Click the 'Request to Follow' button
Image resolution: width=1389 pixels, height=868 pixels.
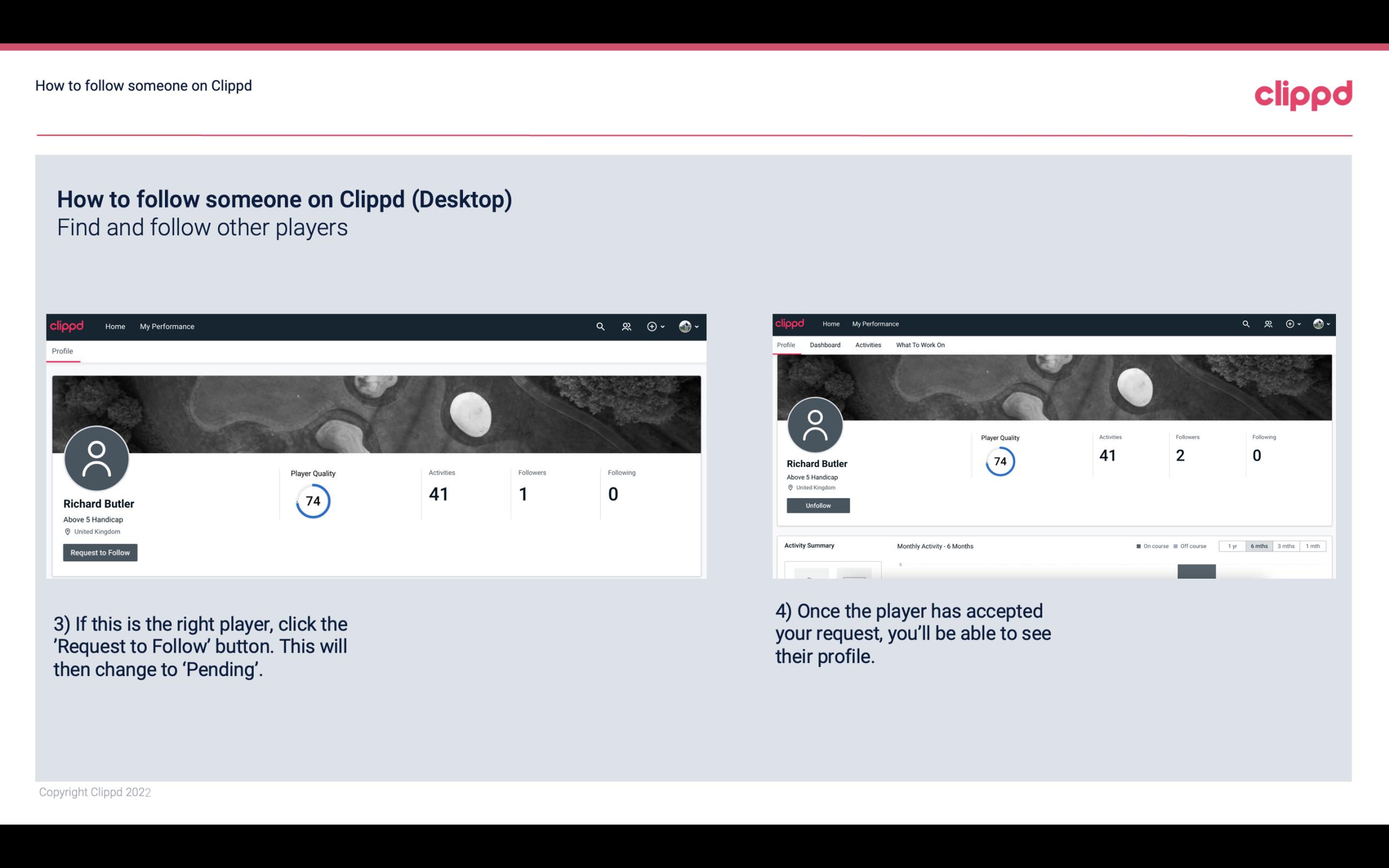coord(100,552)
